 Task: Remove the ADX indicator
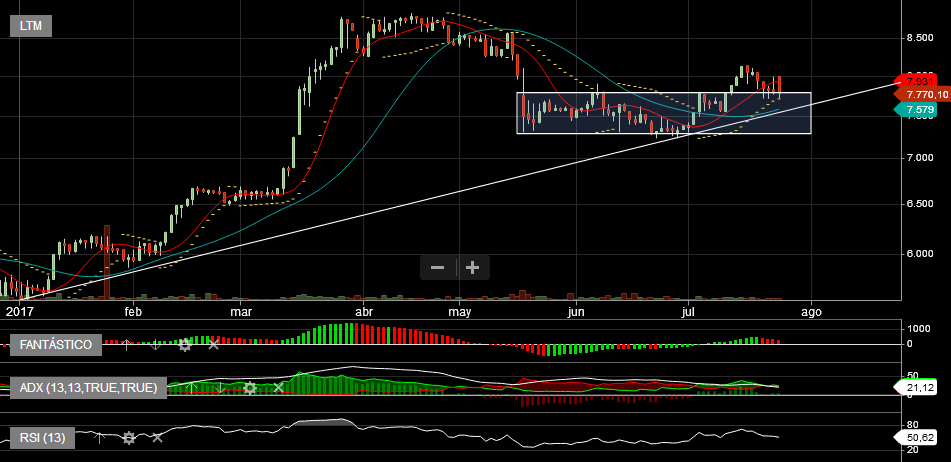[278, 387]
